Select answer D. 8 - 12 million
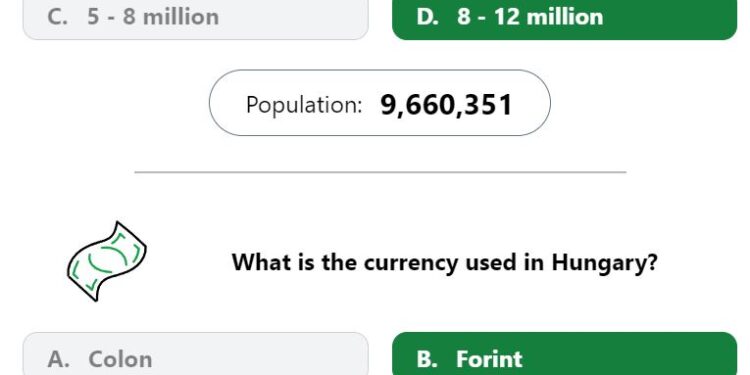The height and width of the screenshot is (375, 750). click(x=564, y=20)
